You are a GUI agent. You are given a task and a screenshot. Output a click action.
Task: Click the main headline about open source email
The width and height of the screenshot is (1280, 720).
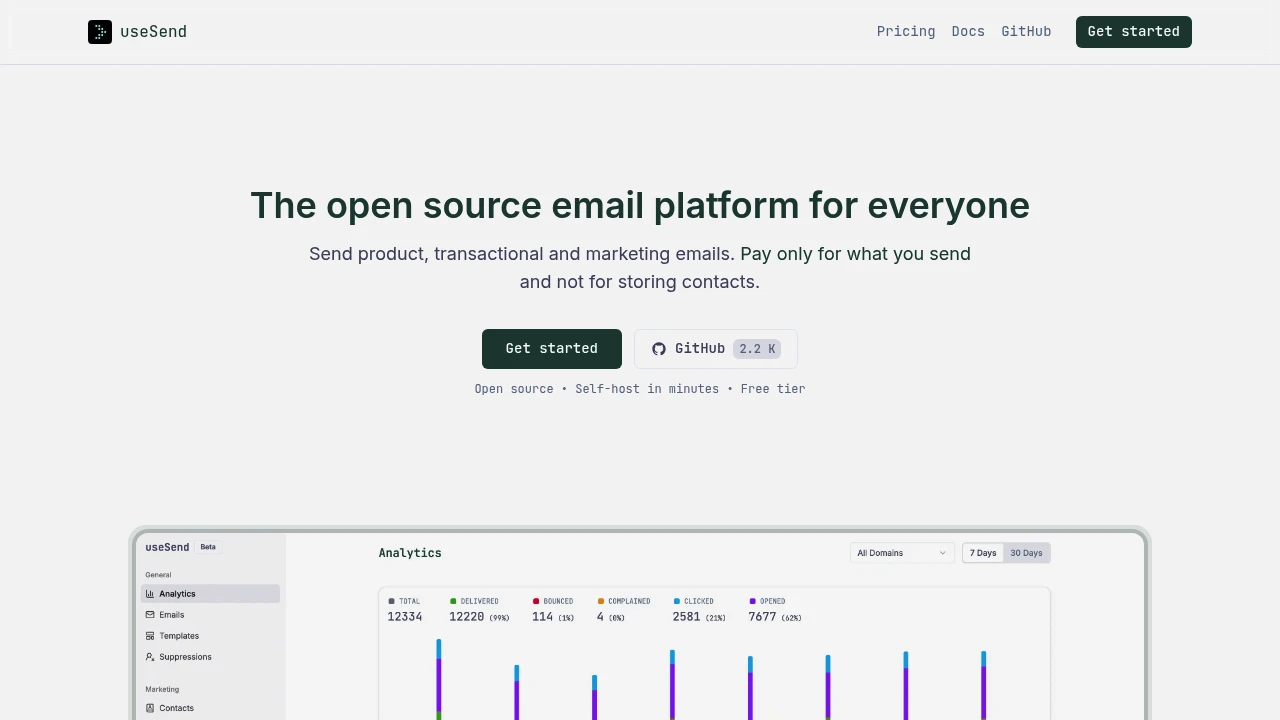[x=640, y=205]
